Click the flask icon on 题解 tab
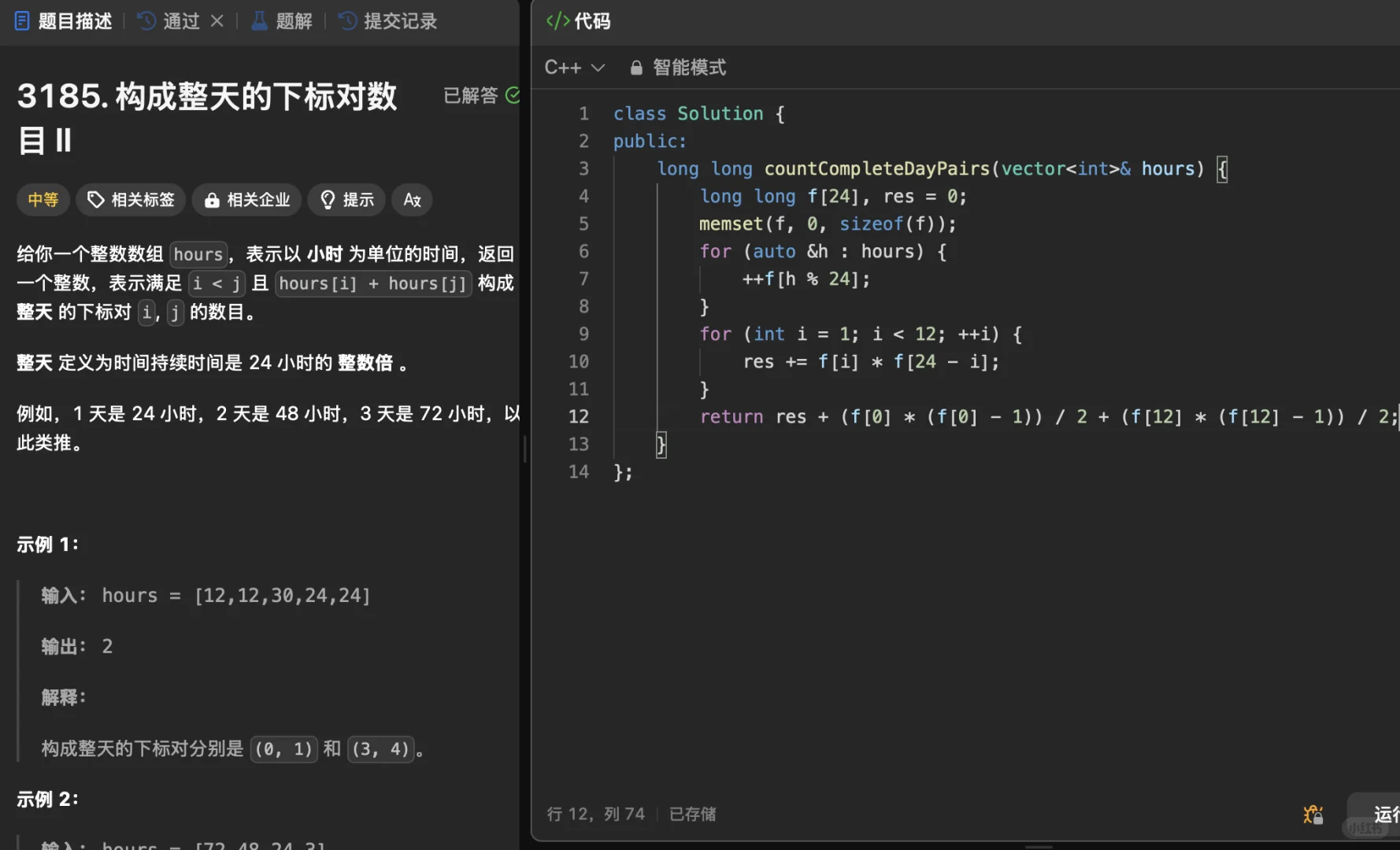Screen dimensions: 1400x850 coord(259,21)
